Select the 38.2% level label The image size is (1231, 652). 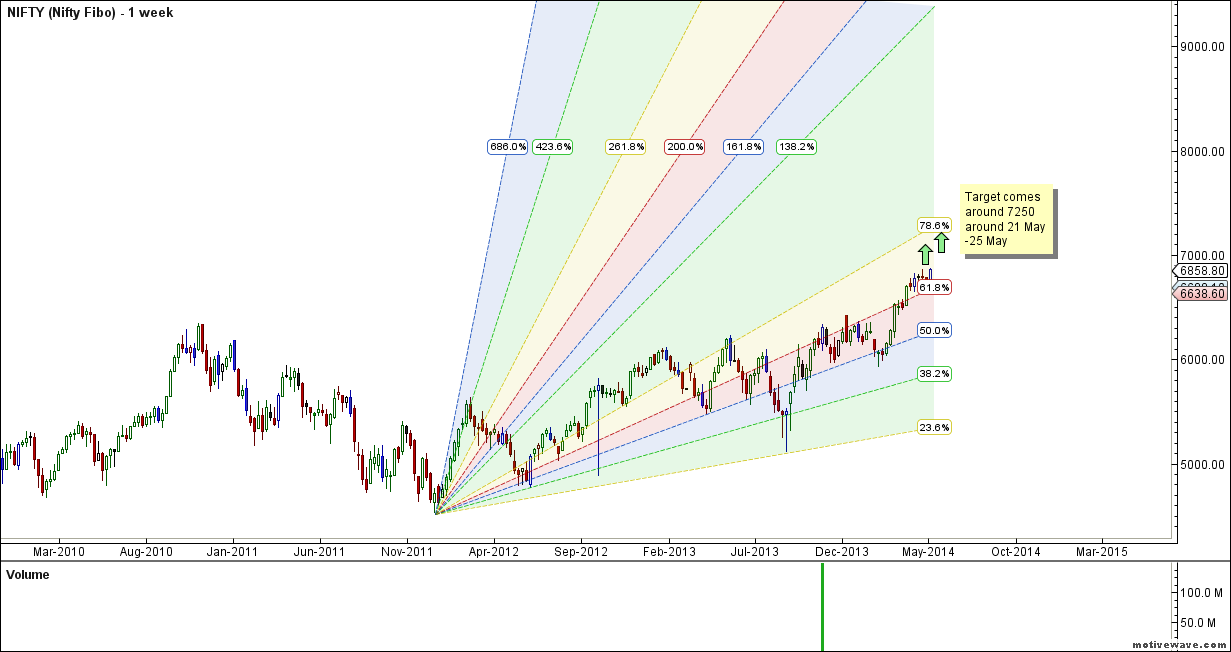click(934, 374)
